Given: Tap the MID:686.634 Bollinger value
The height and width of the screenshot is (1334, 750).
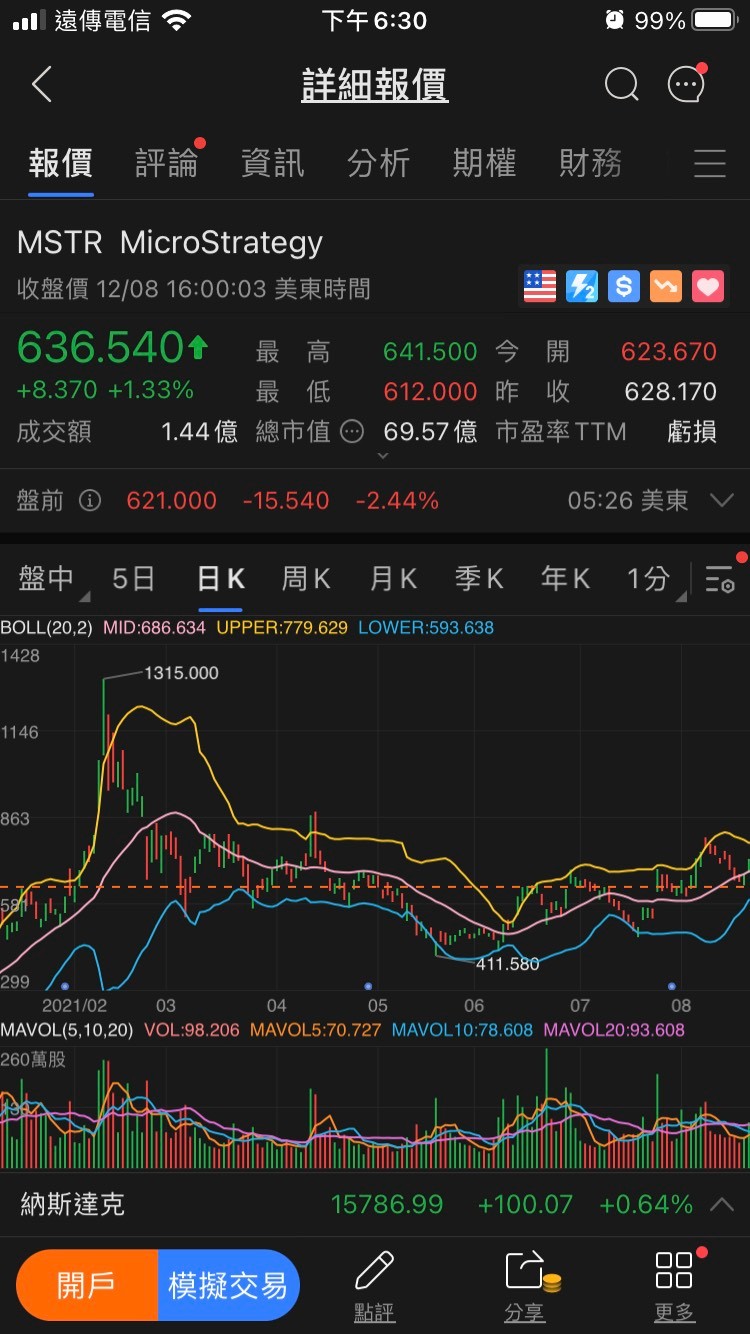Looking at the screenshot, I should [154, 628].
